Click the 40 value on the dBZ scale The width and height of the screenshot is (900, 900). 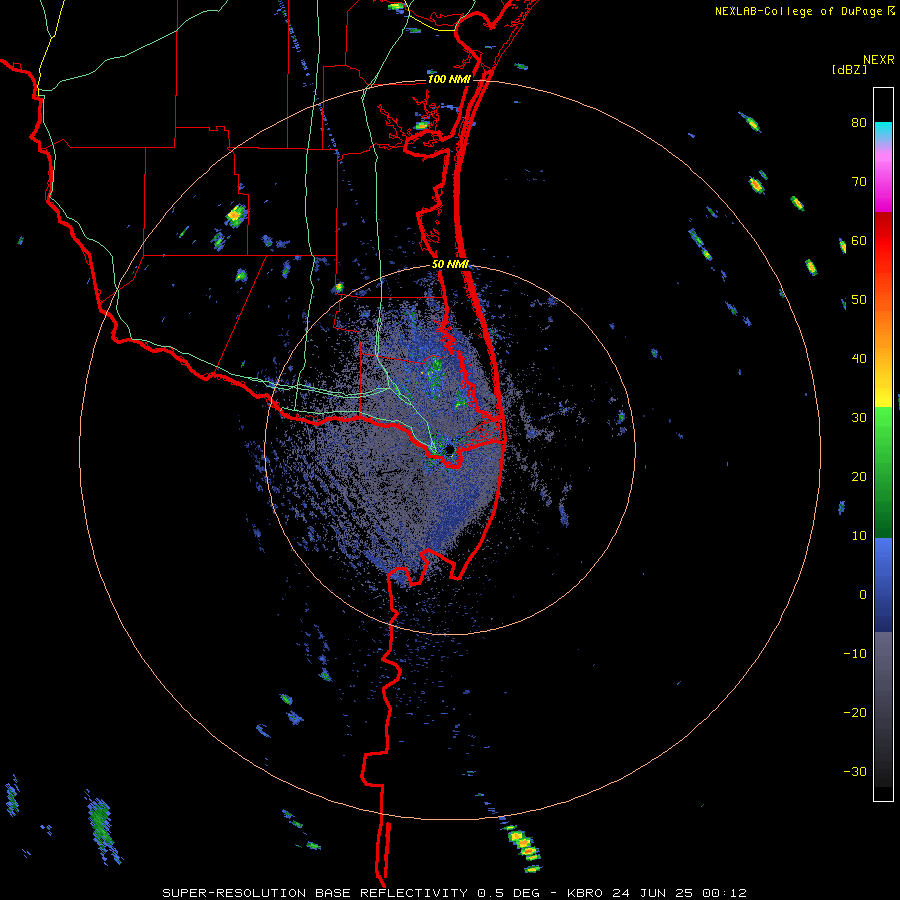click(x=859, y=358)
